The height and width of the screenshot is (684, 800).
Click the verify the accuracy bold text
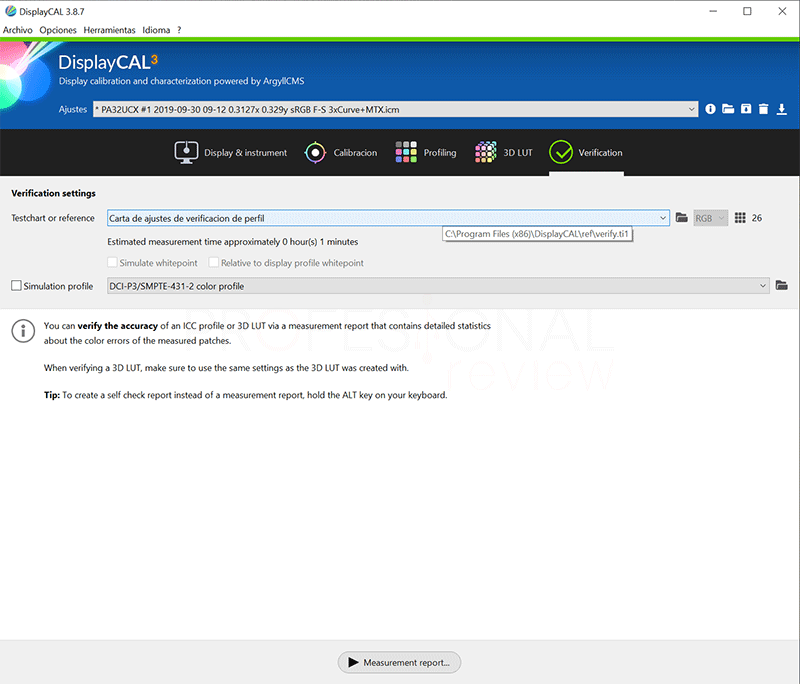(117, 325)
